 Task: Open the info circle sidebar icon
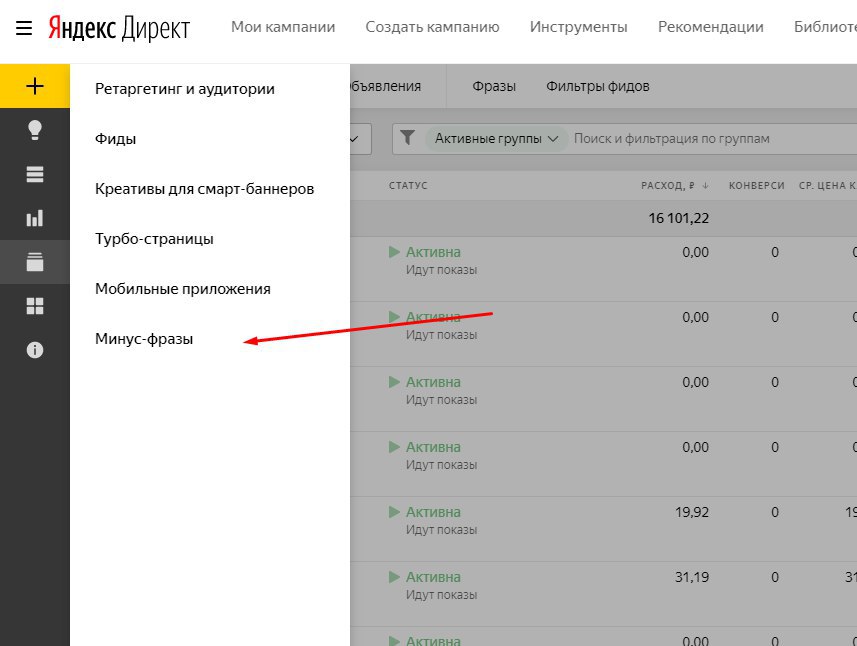click(35, 350)
